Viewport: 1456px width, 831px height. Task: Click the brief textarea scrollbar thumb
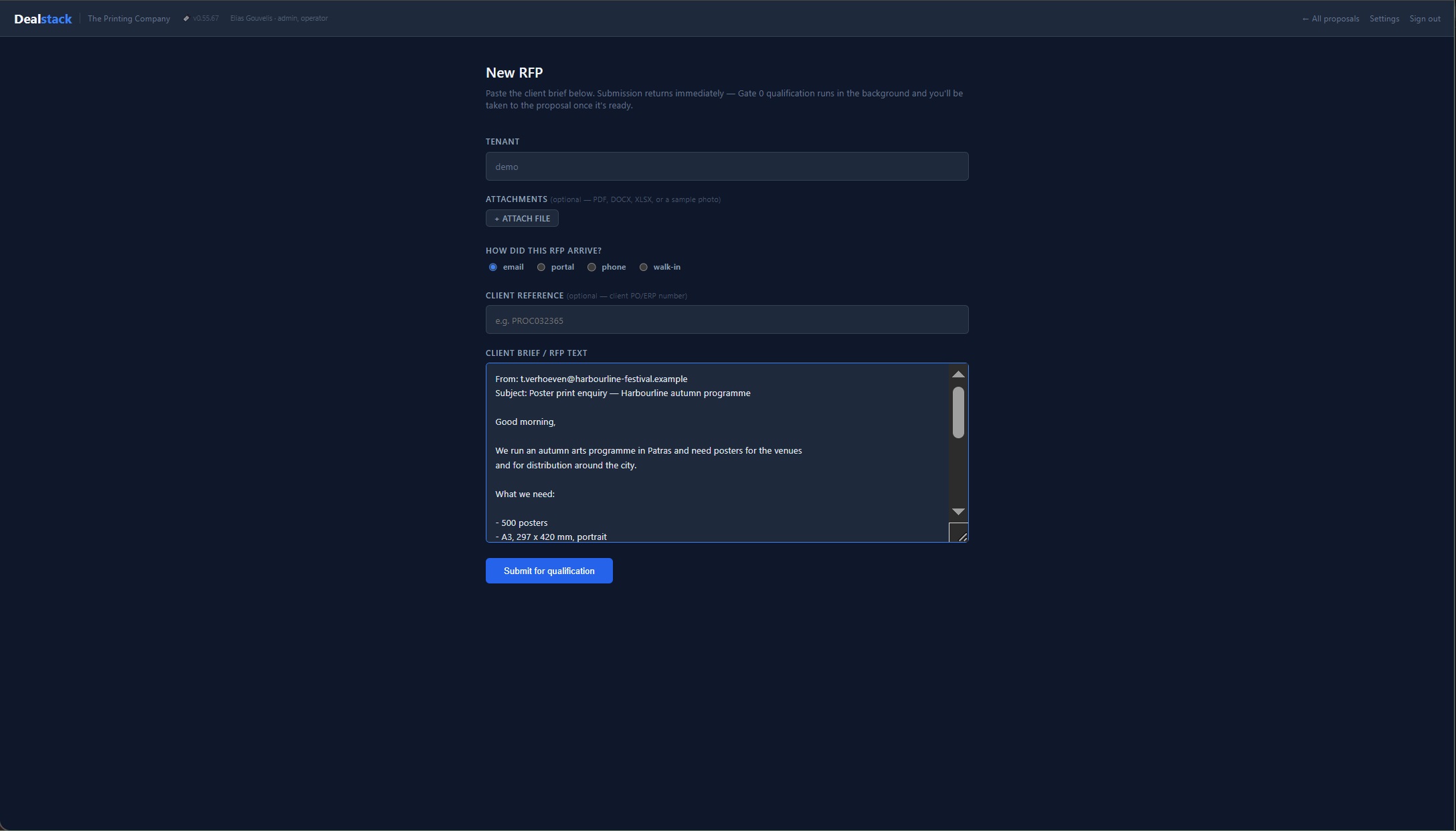(x=958, y=413)
